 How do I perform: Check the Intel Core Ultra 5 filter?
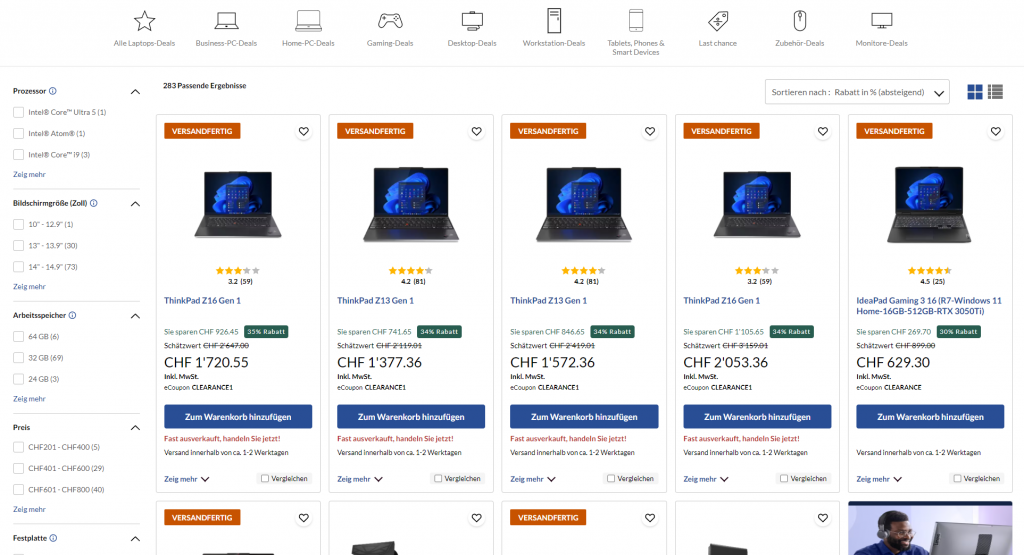(19, 112)
